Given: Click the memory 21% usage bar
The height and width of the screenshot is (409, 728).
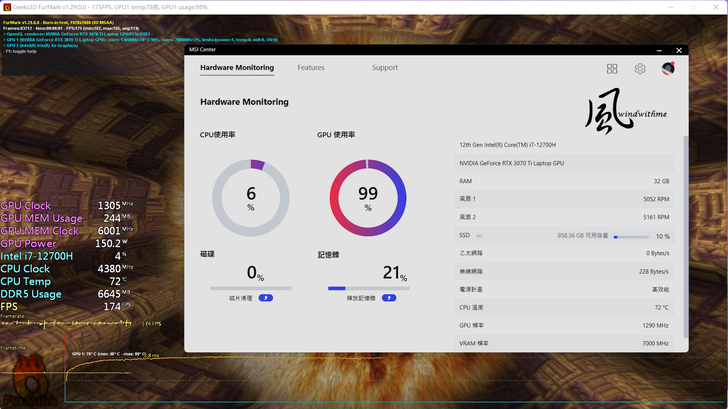Looking at the screenshot, I should [x=369, y=288].
